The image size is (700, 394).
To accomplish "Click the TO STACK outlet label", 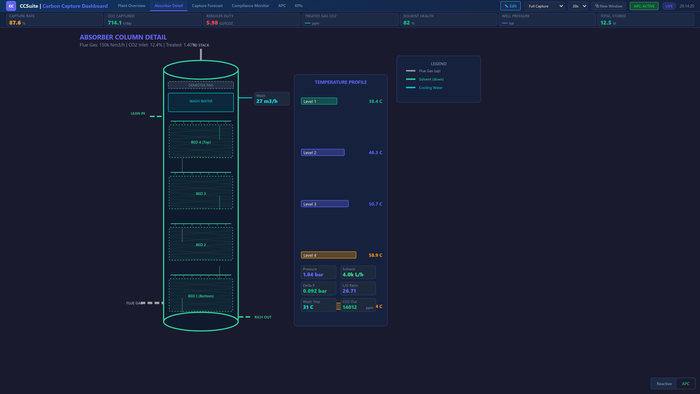I will click(202, 45).
